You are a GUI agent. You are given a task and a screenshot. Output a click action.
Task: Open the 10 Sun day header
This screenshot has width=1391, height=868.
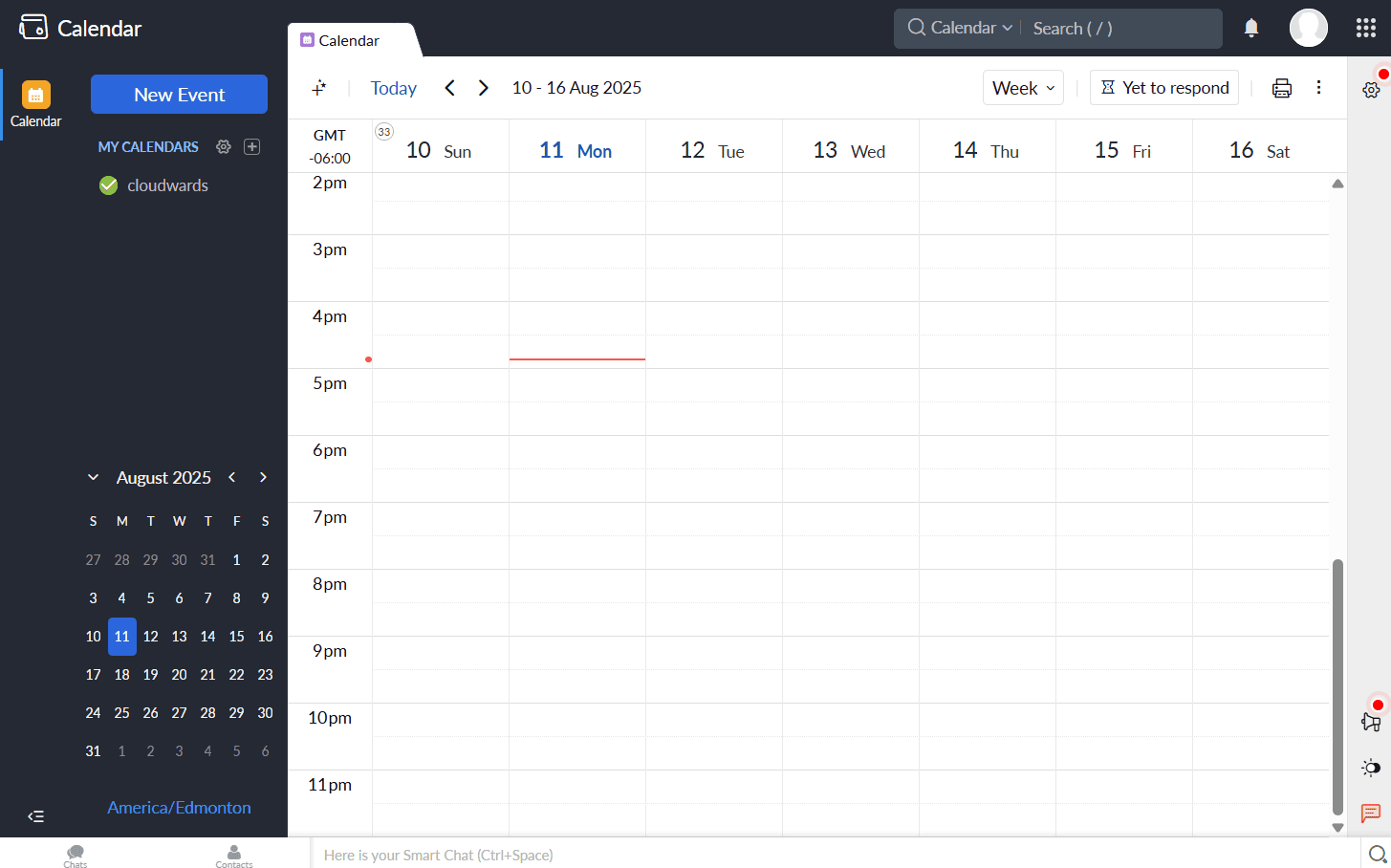coord(439,150)
